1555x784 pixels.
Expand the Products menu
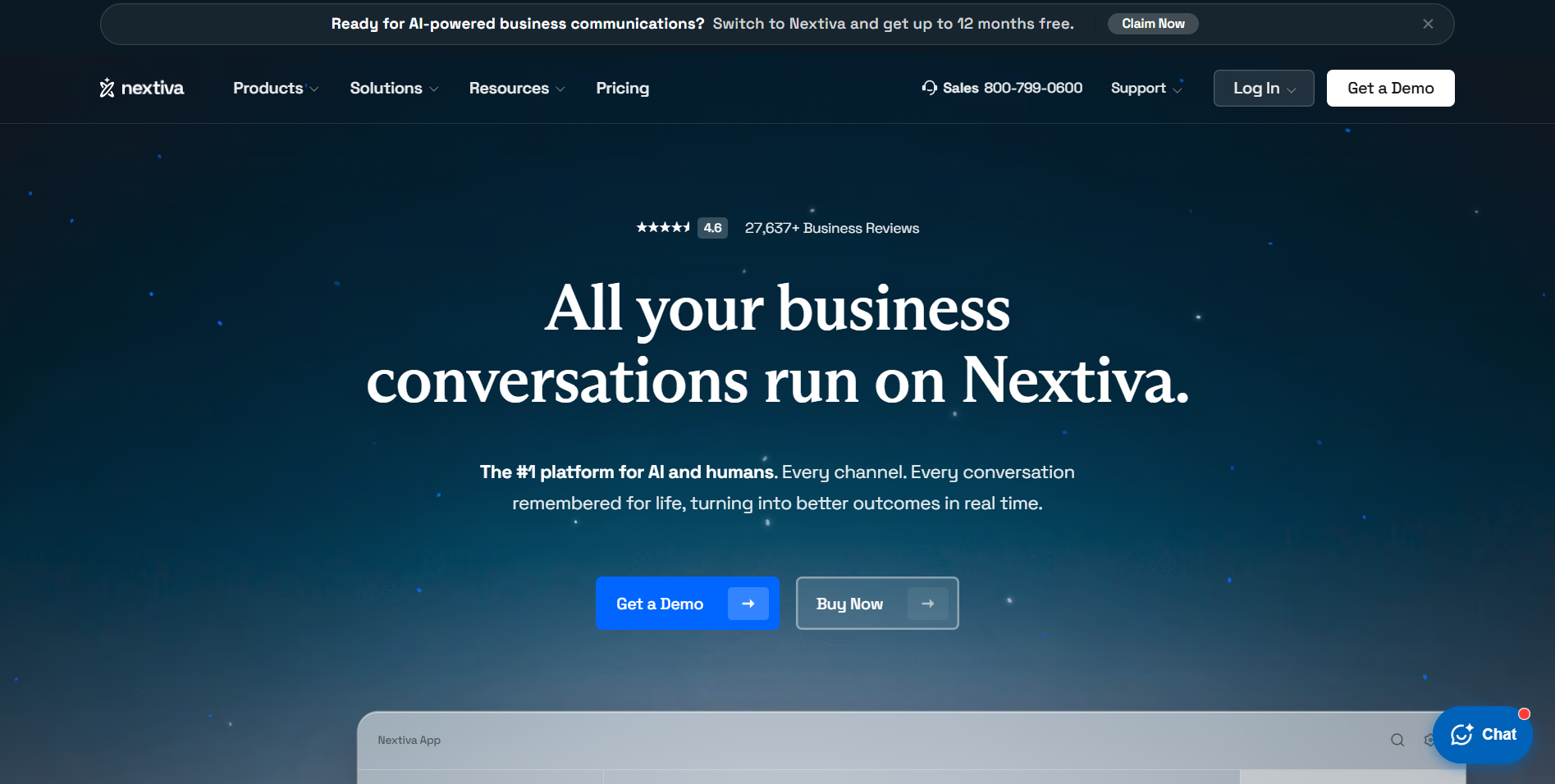coord(276,88)
